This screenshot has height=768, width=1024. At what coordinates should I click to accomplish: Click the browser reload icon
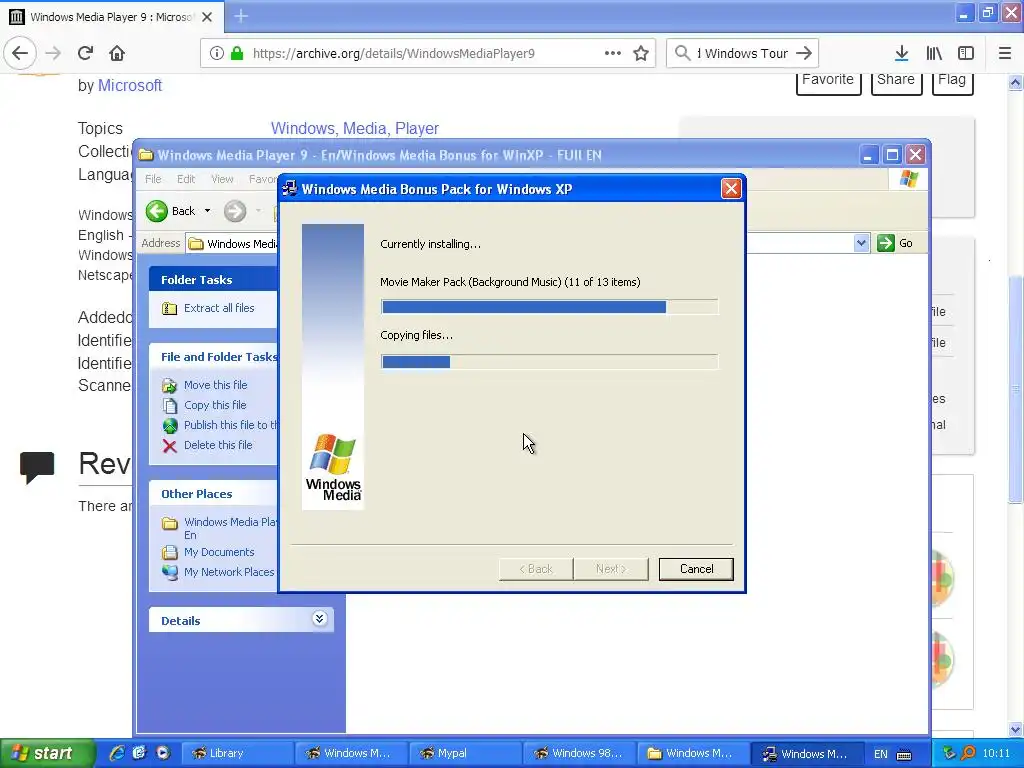click(x=85, y=53)
